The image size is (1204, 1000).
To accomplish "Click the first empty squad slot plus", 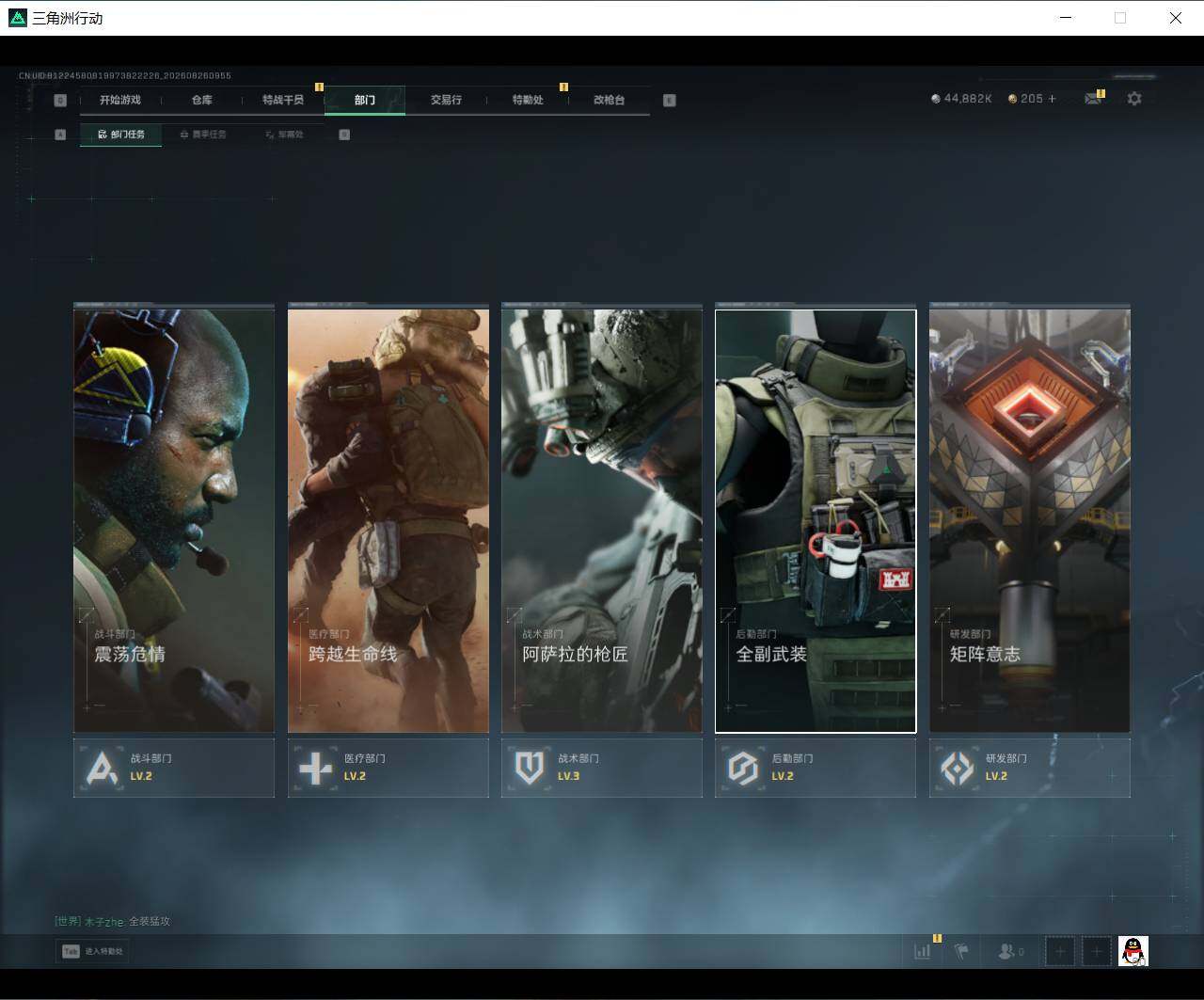I will point(1060,951).
